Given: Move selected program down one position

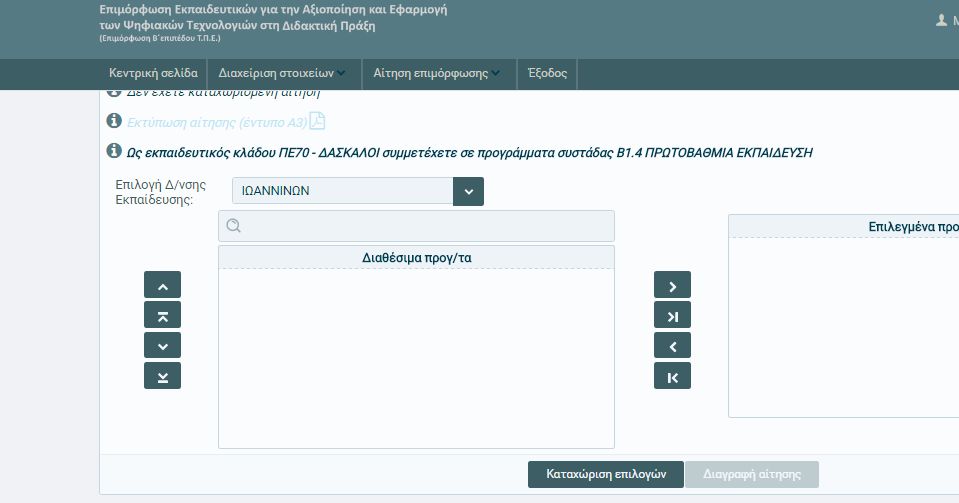Looking at the screenshot, I should click(162, 346).
